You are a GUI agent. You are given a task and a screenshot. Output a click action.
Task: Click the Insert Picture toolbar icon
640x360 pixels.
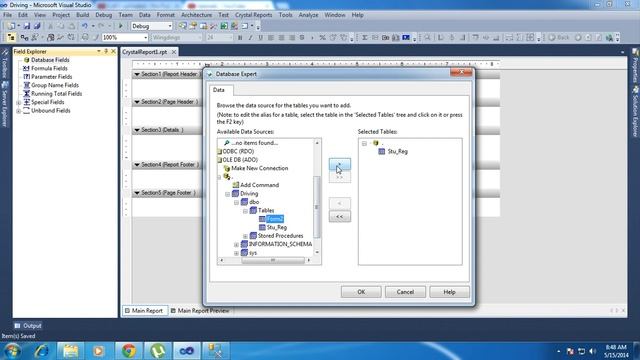(x=406, y=37)
